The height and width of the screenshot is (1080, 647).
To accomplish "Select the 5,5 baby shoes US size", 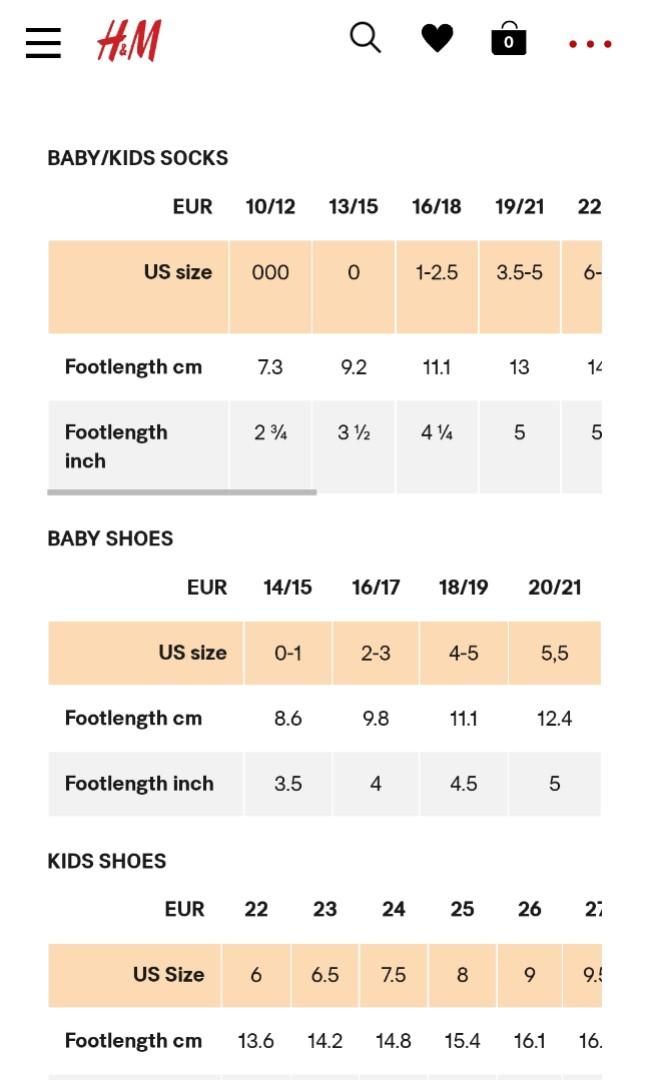I will [555, 653].
